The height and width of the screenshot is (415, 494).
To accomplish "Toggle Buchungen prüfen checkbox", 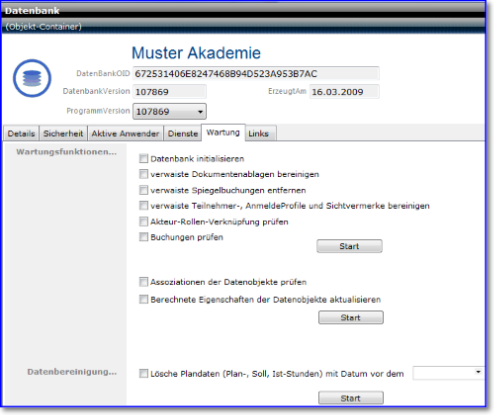I will (143, 237).
